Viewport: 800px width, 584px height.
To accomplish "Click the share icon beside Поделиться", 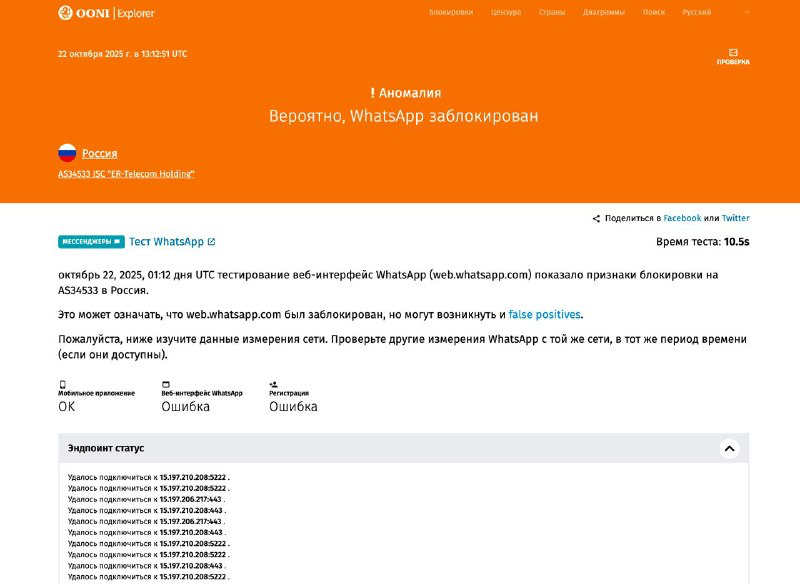I will pyautogui.click(x=596, y=218).
